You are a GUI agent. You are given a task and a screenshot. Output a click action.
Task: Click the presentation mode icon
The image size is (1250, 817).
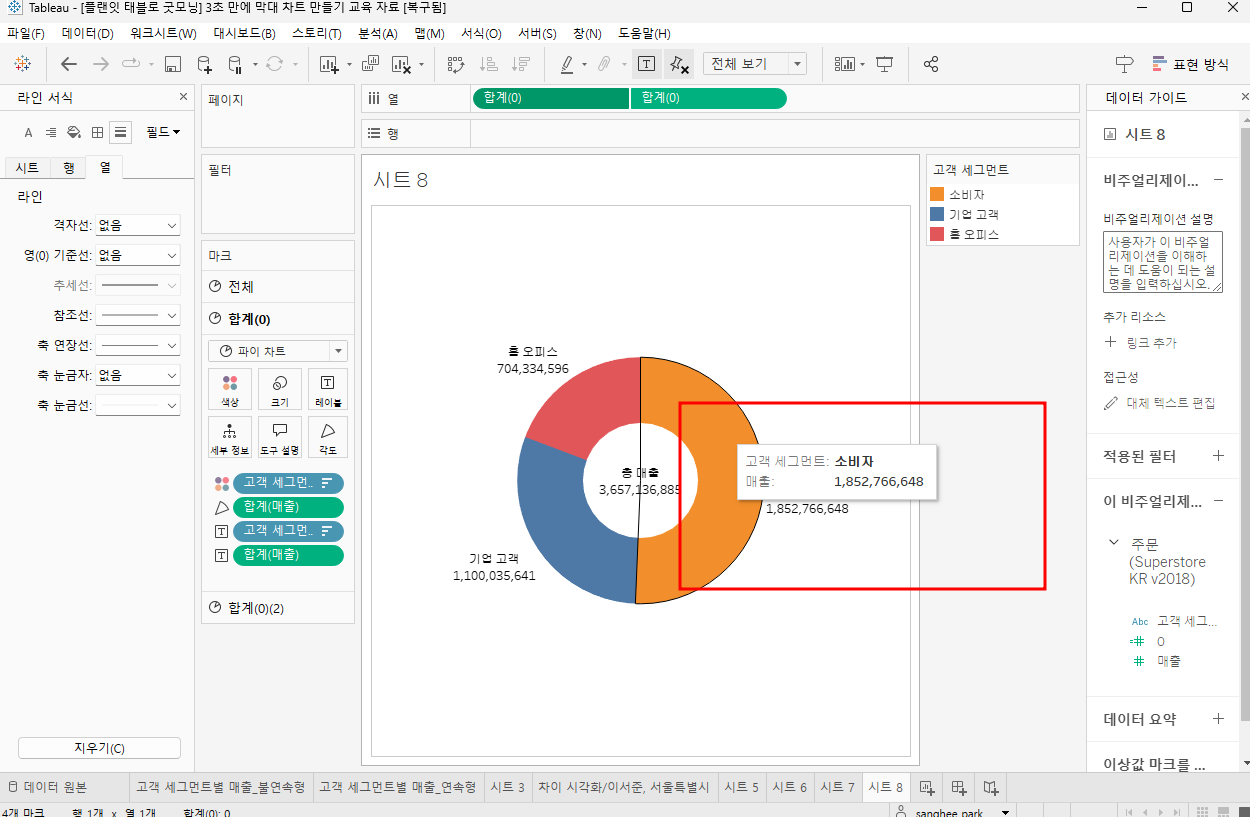pyautogui.click(x=884, y=64)
